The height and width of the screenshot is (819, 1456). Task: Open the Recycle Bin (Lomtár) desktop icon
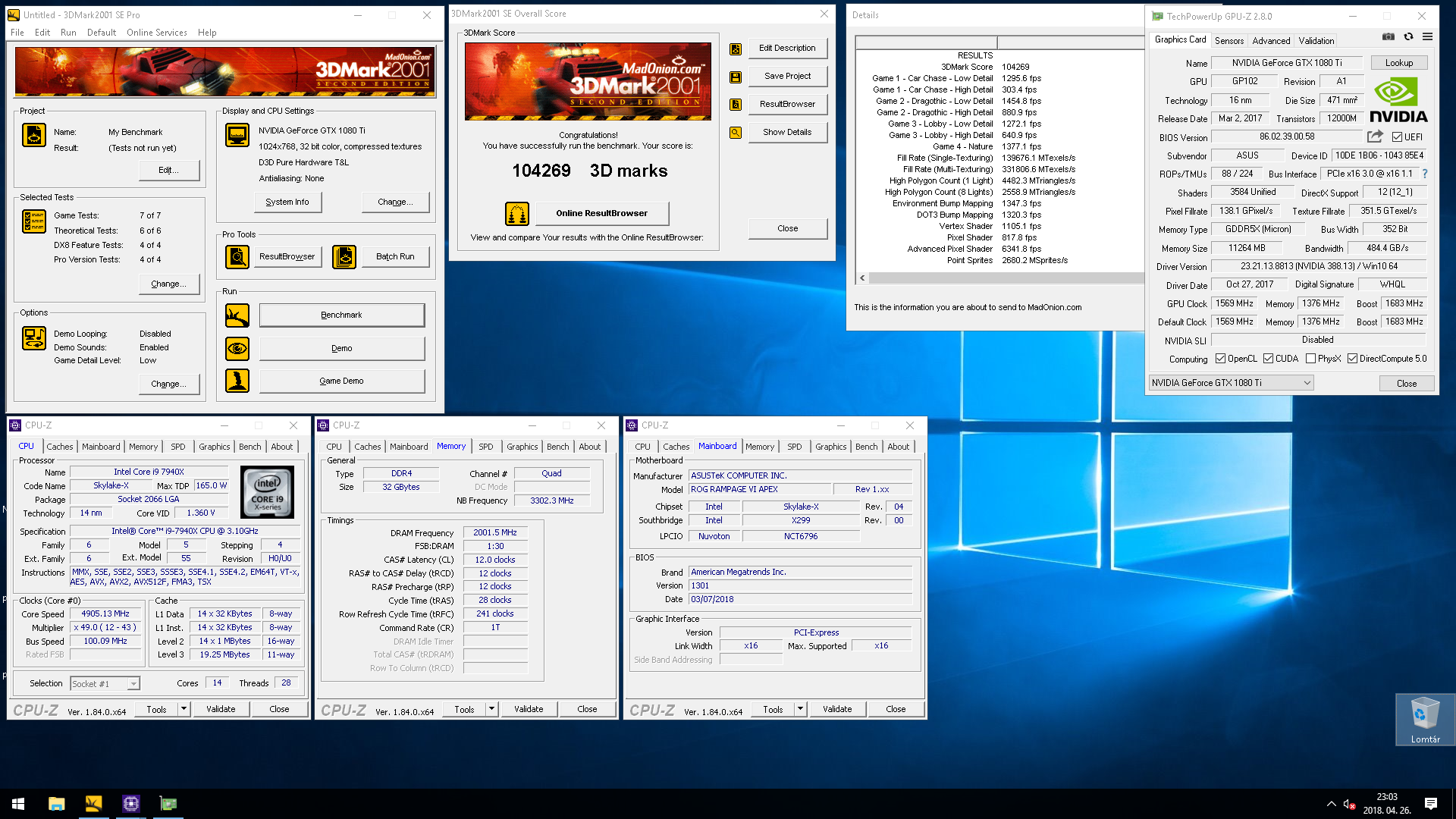point(1425,720)
